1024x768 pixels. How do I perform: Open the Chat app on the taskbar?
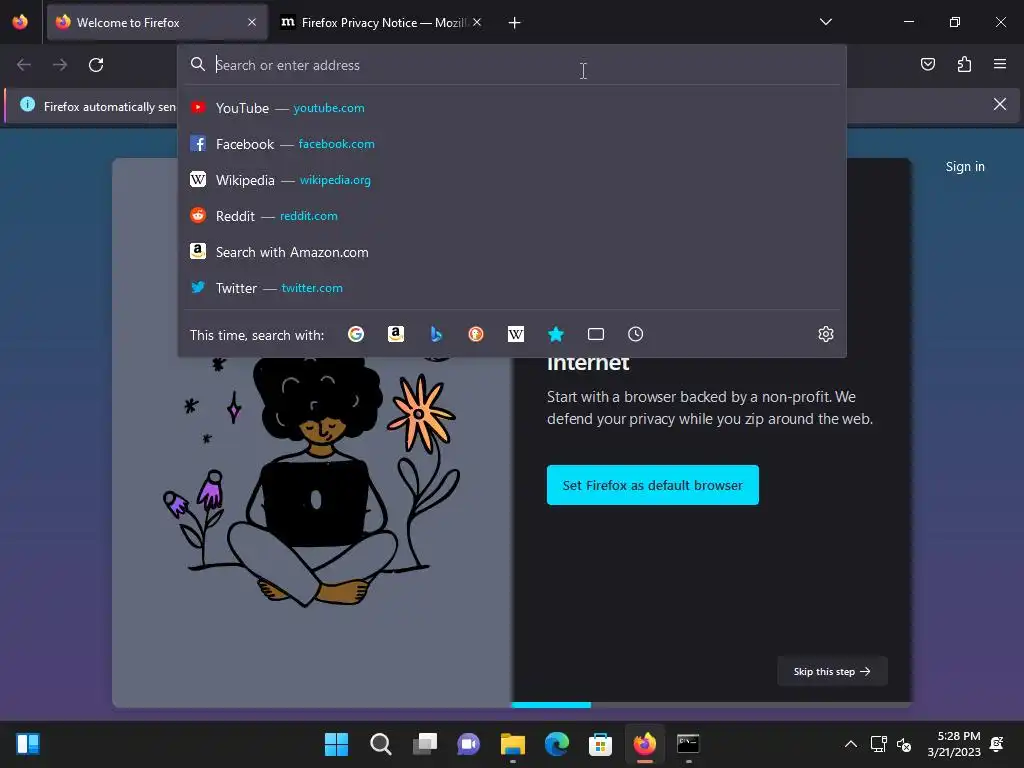tap(468, 744)
